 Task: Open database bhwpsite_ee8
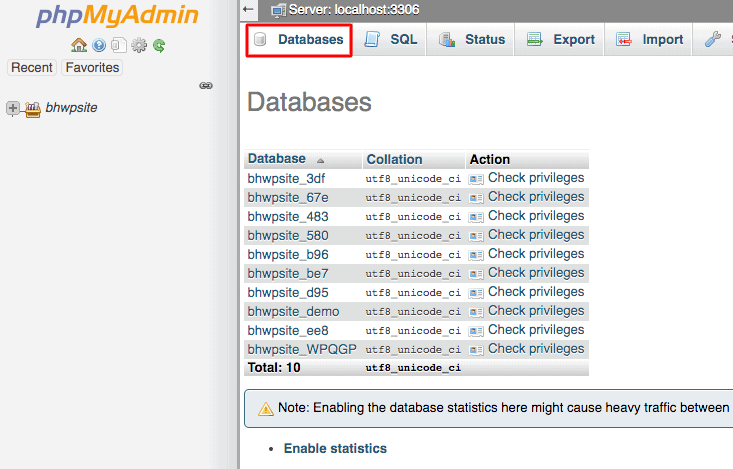pyautogui.click(x=288, y=331)
